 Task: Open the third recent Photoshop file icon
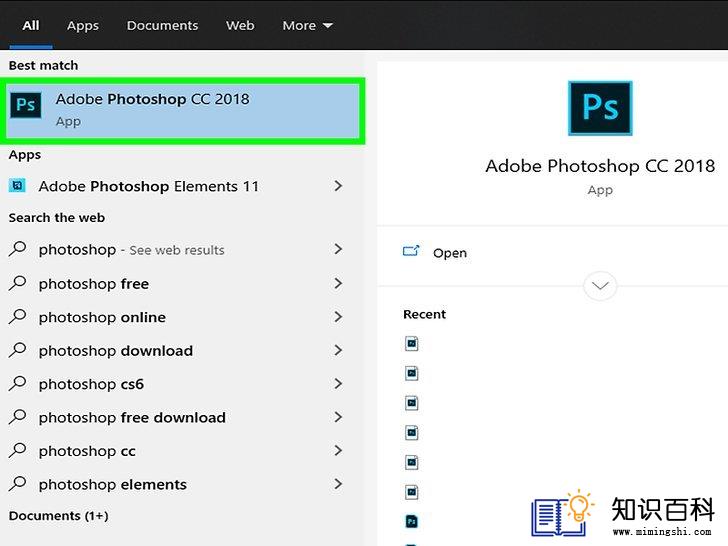[x=412, y=403]
